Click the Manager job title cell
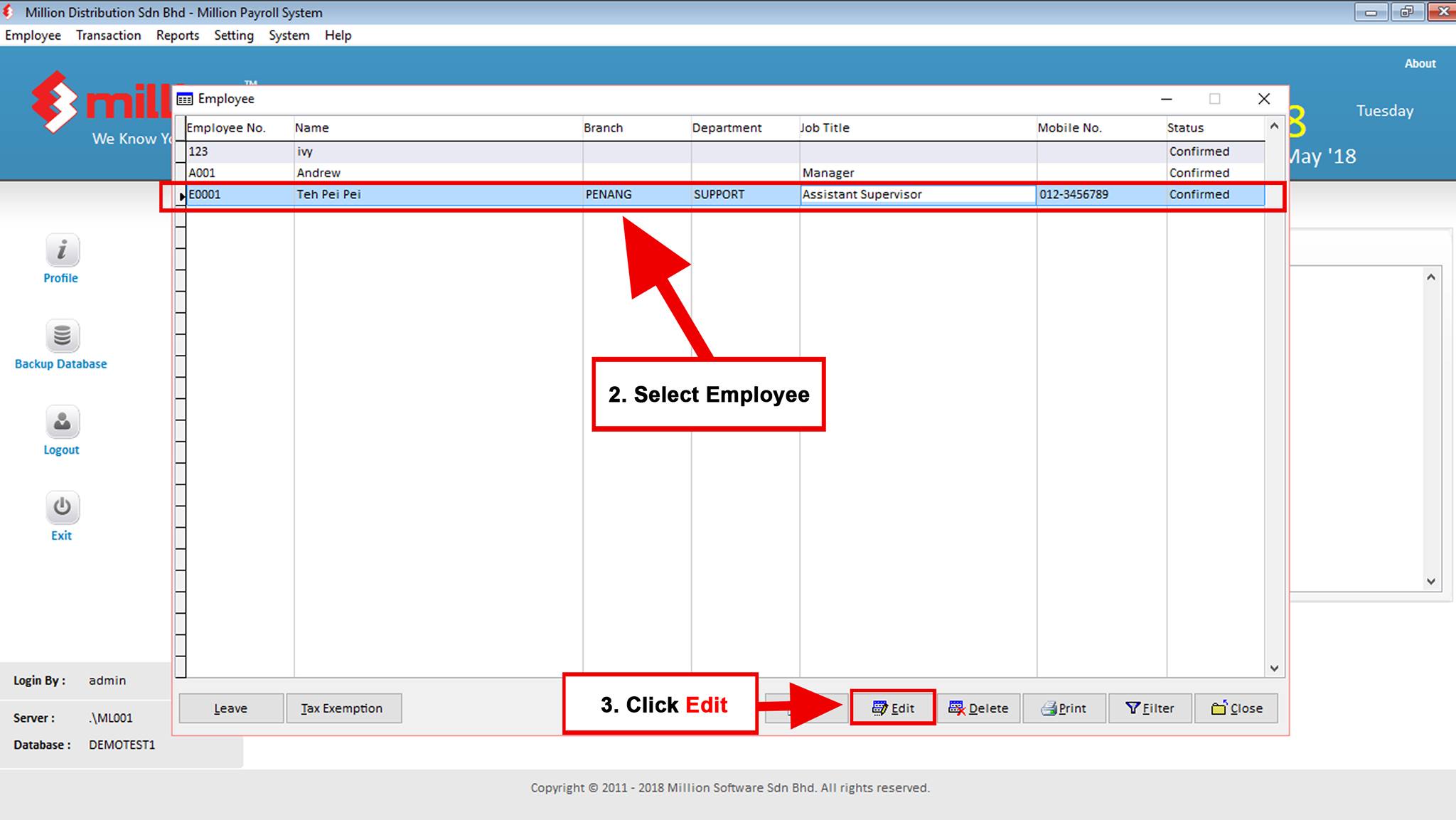Screen dimensions: 1456x820 coord(918,173)
